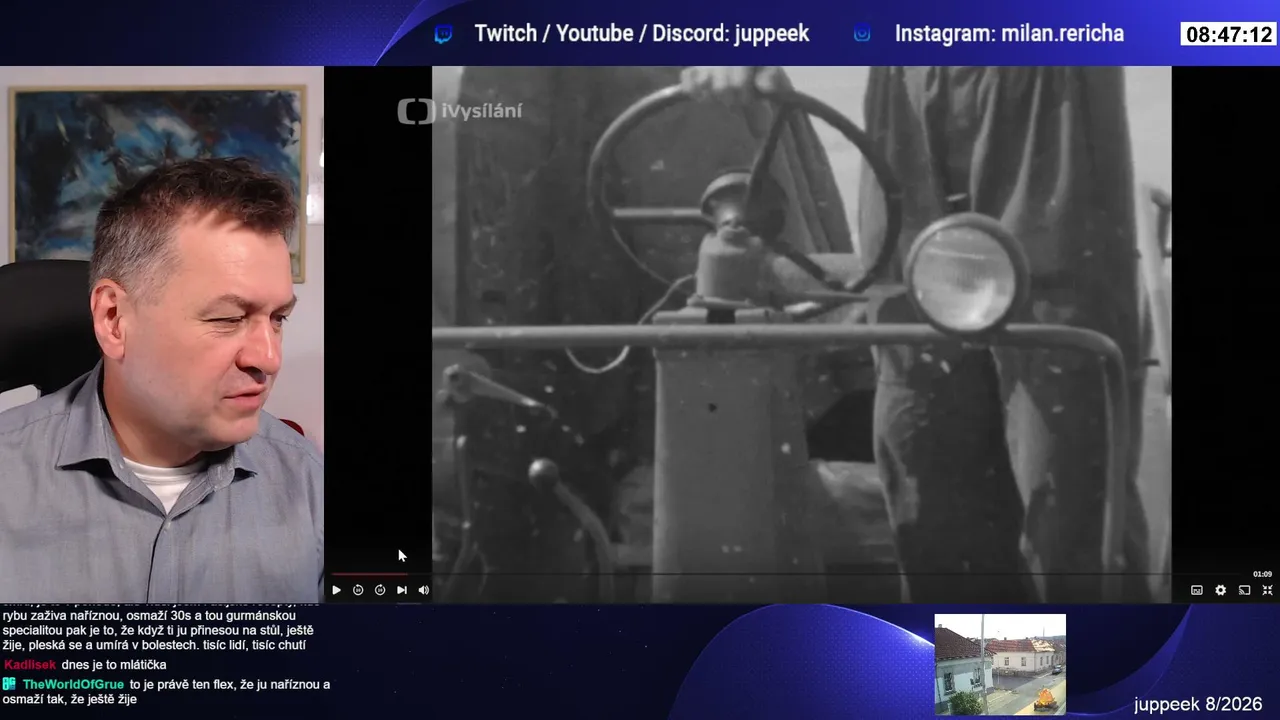Open the street camera thumbnail
Viewport: 1280px width, 720px height.
point(1000,664)
